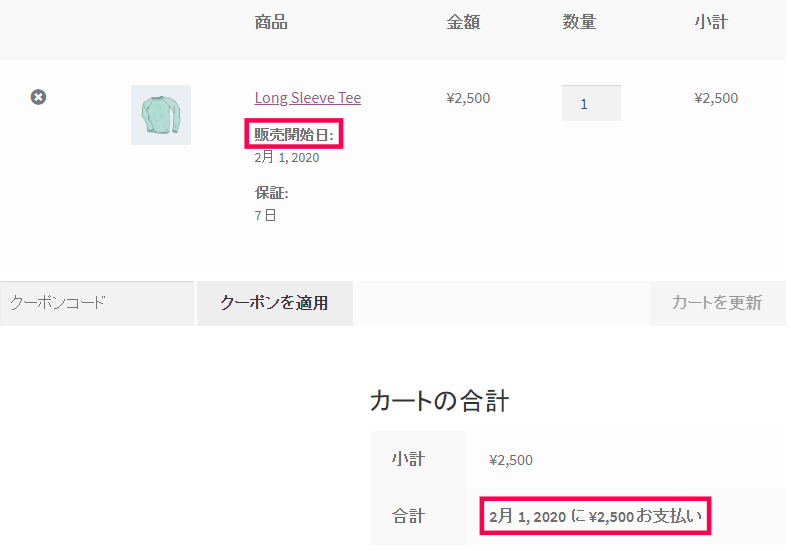Image resolution: width=791 pixels, height=551 pixels.
Task: Click the クーポンを適用 button
Action: click(x=275, y=303)
